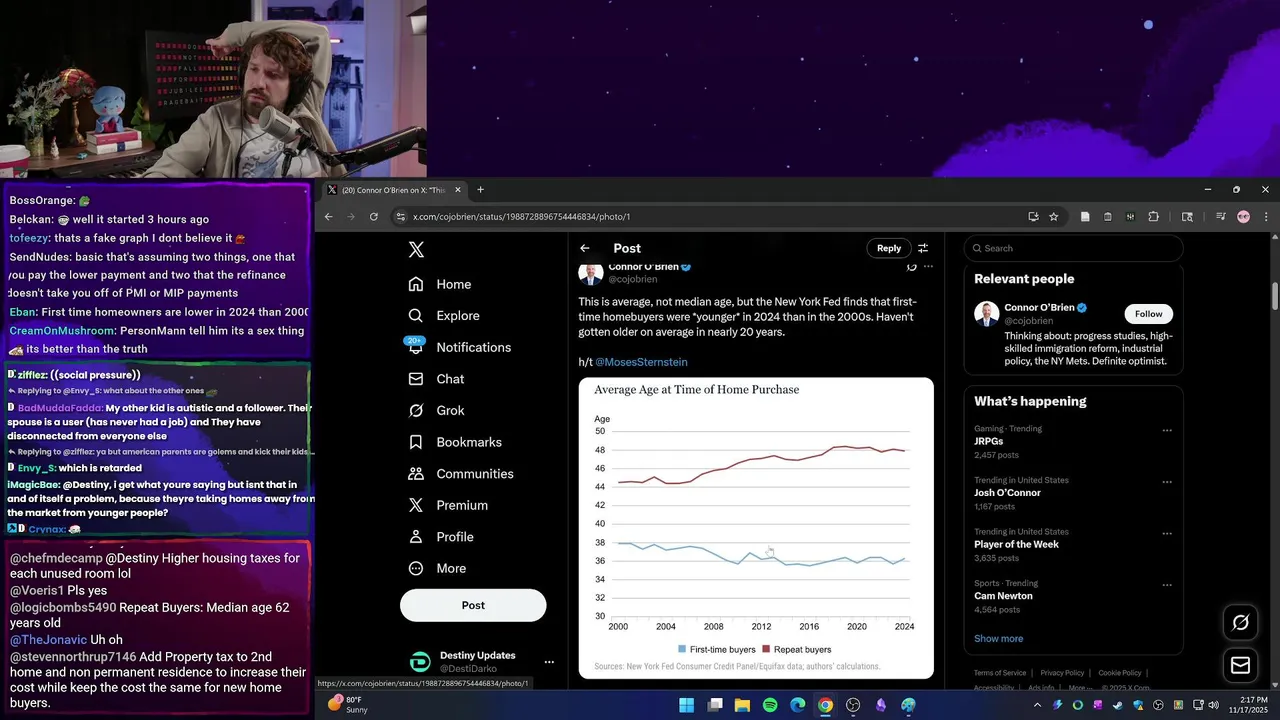Open the three-dot menu on the post

point(928,267)
